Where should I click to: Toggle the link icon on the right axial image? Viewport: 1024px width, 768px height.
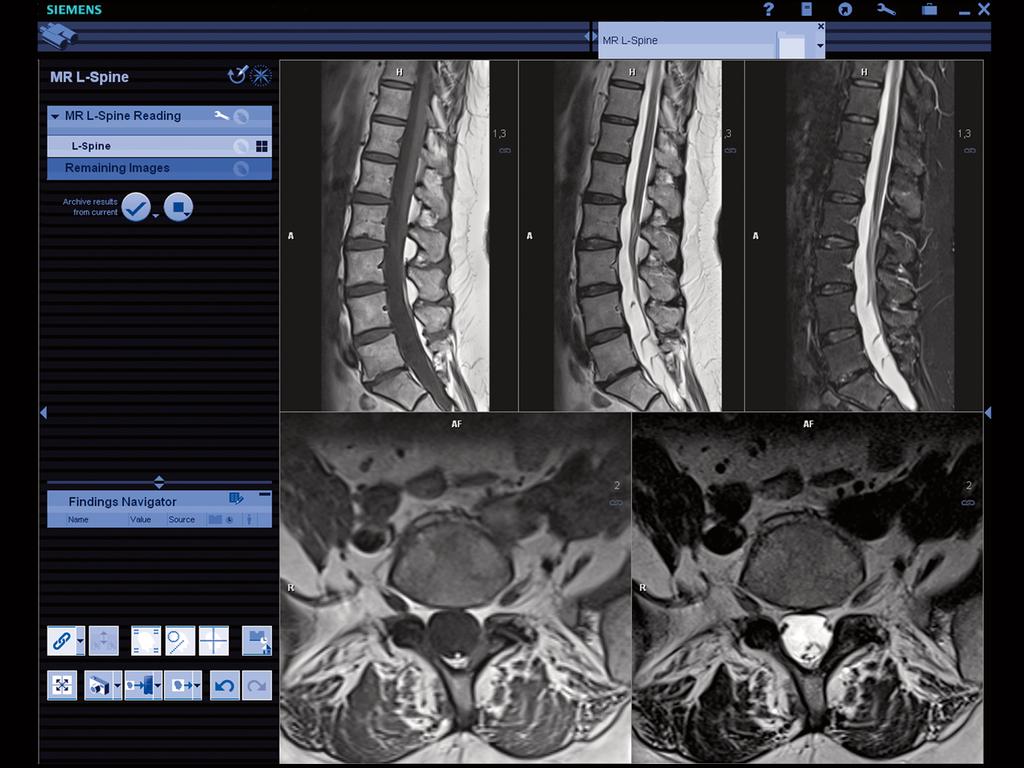click(x=967, y=503)
